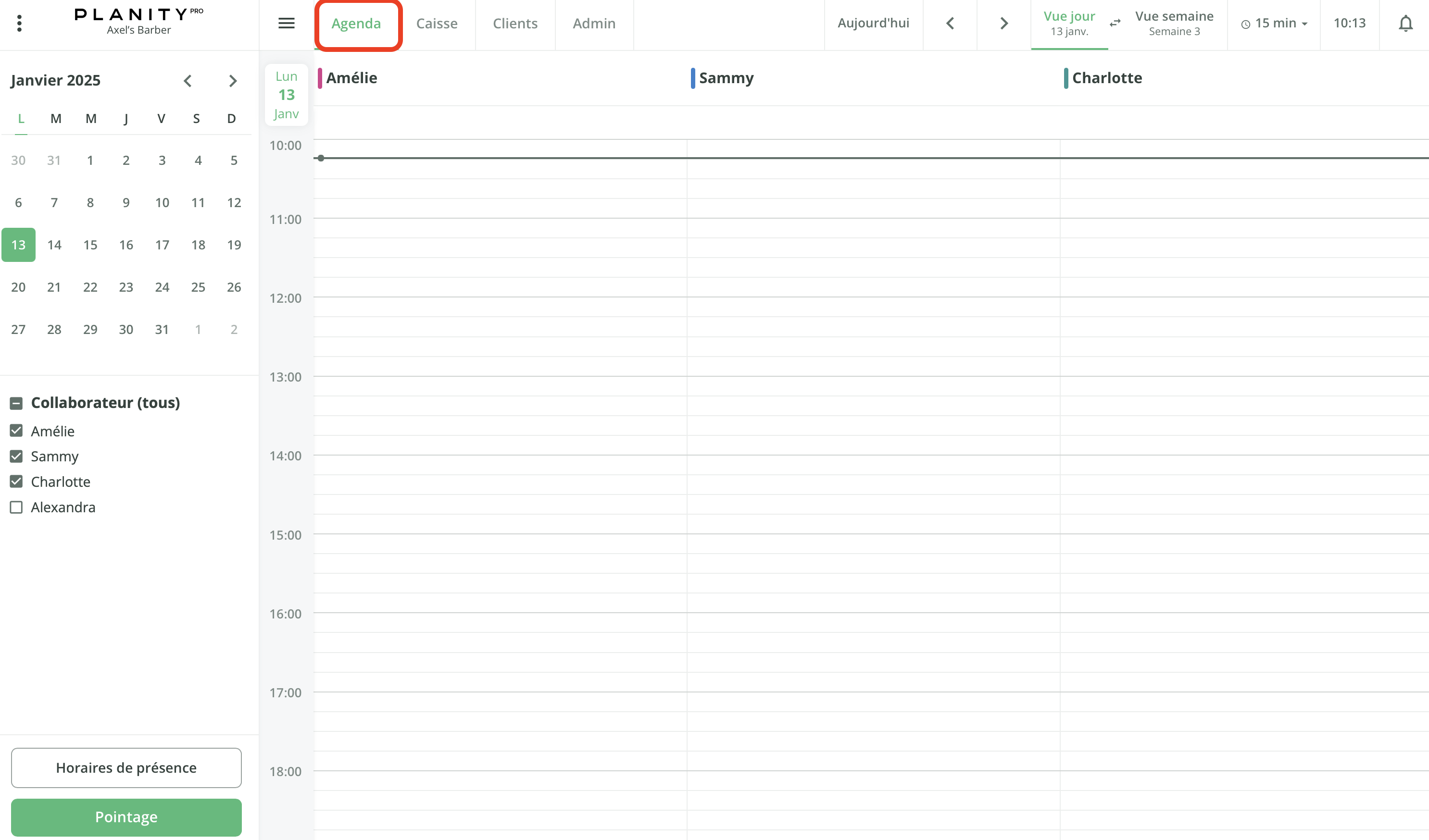1429x840 pixels.
Task: Uncheck the Sammy collaborator checkbox
Action: point(16,456)
